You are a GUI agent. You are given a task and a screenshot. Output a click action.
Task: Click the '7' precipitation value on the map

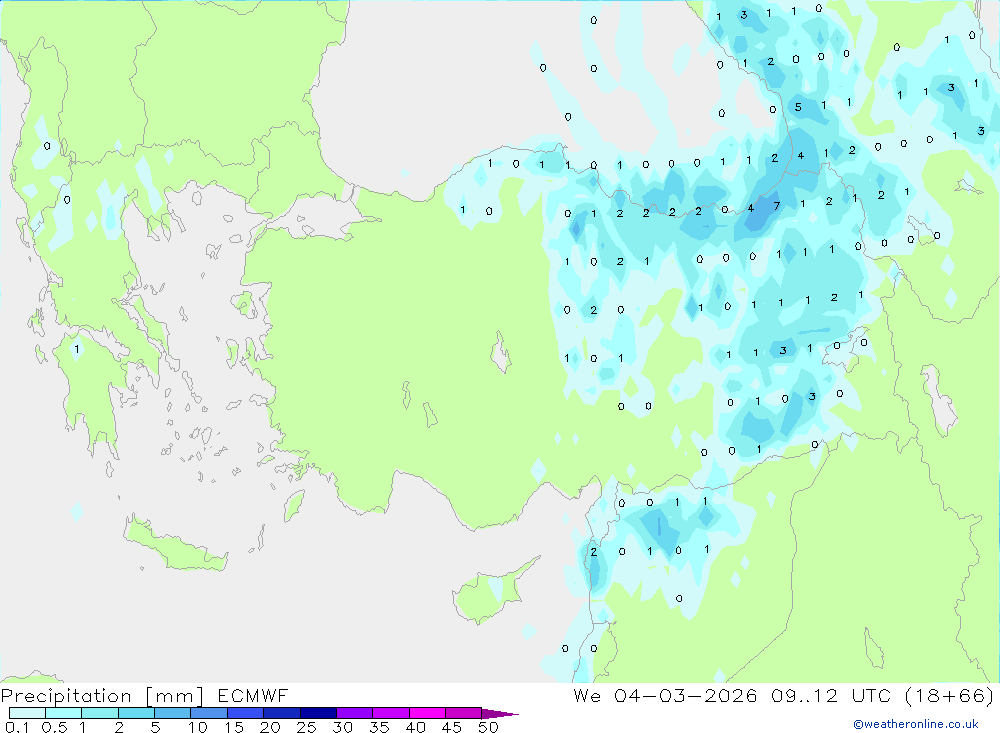(776, 206)
